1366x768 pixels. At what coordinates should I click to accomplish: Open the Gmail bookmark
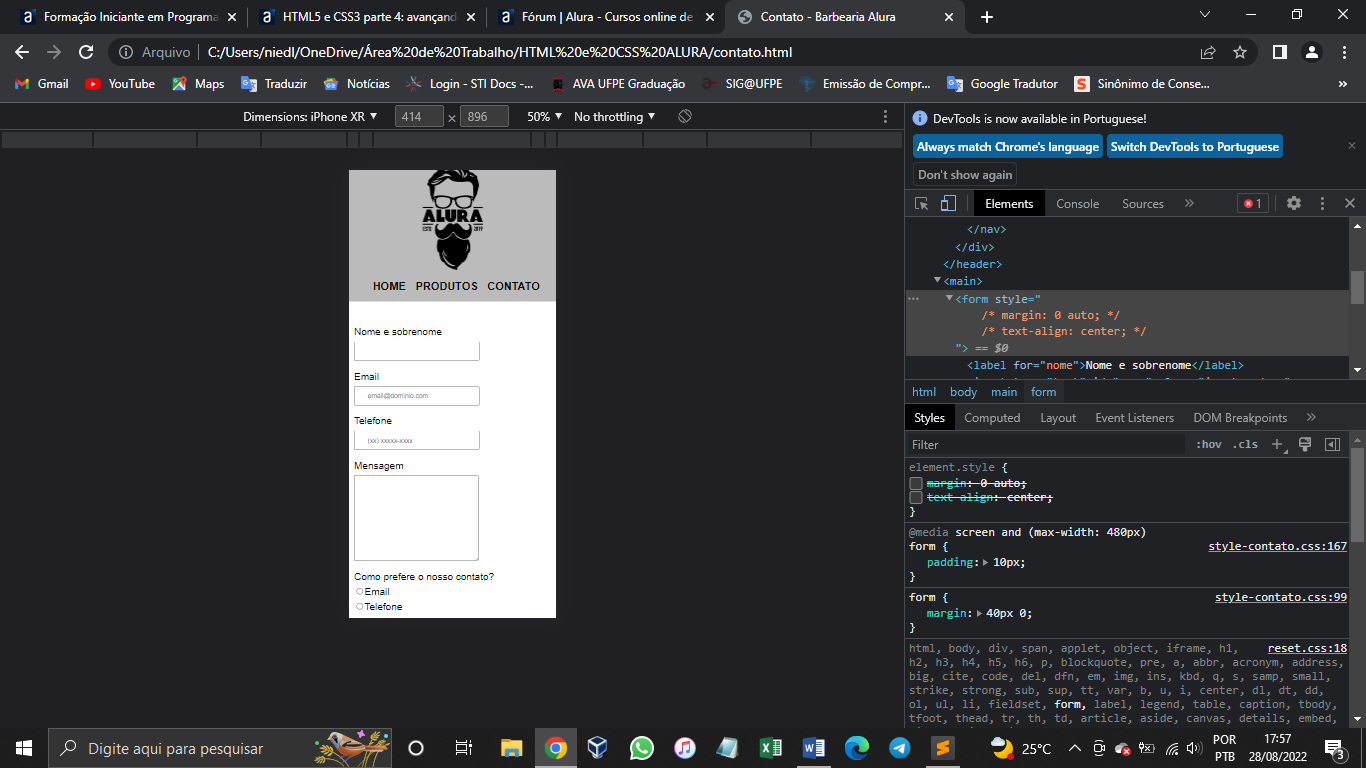41,84
